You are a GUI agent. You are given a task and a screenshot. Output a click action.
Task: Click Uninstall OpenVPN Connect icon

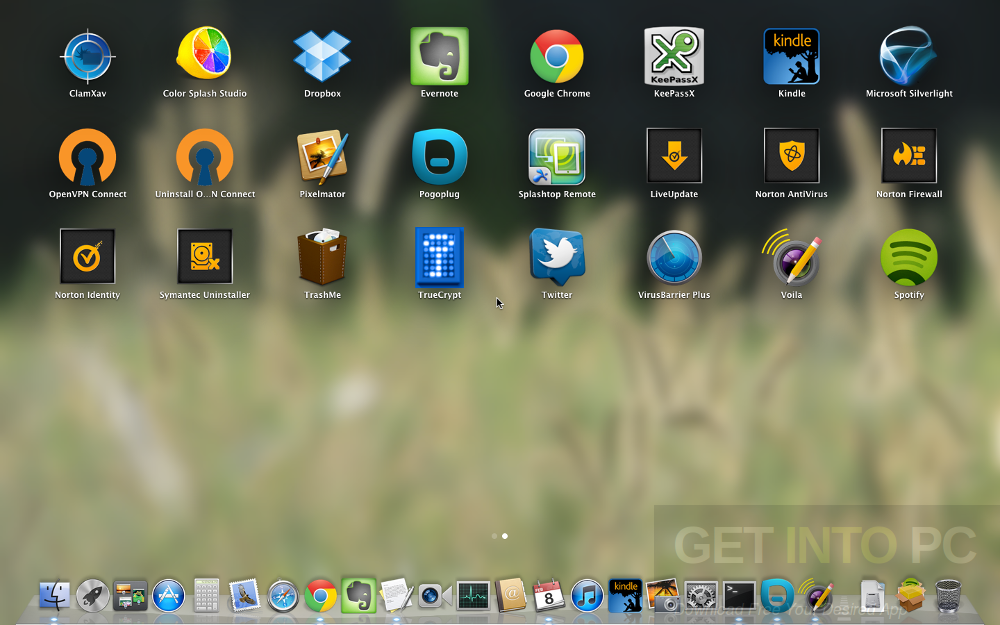click(x=205, y=157)
